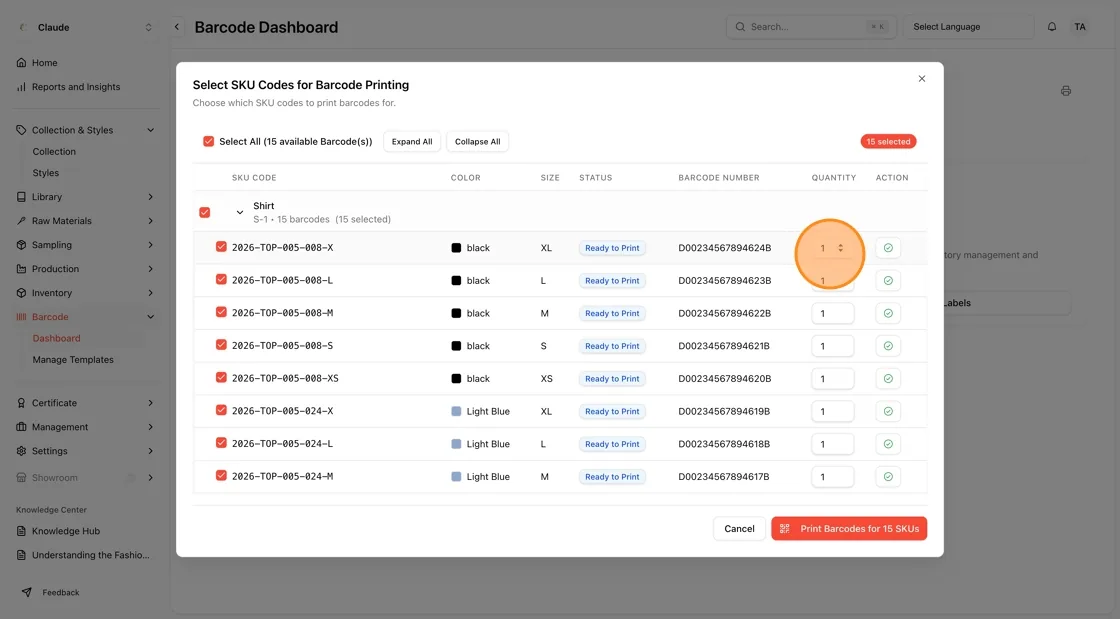Click action check icon for 2026-TOP-005-008-XS
Viewport: 1120px width, 619px height.
(x=888, y=378)
